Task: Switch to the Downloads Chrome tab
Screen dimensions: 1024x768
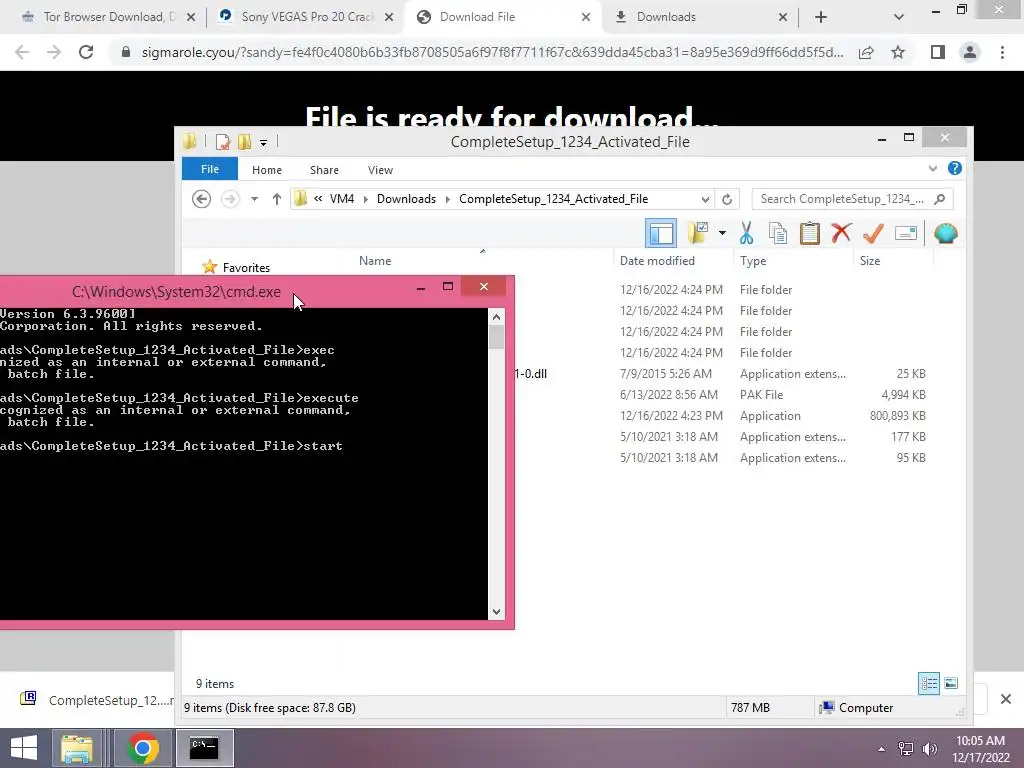Action: 701,17
